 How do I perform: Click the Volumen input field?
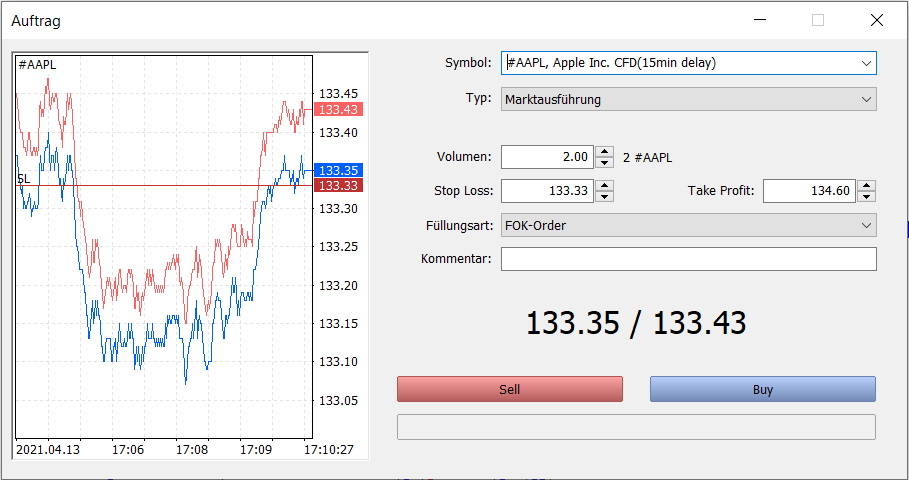(x=547, y=157)
